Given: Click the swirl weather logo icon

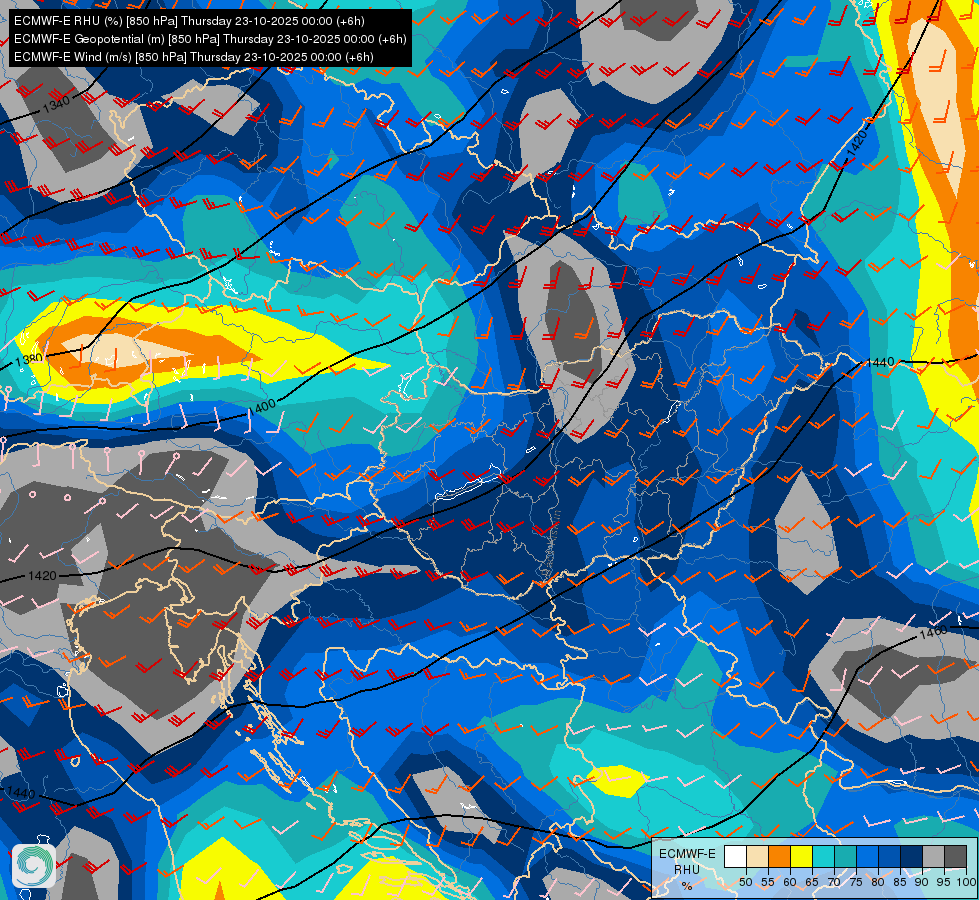Looking at the screenshot, I should coord(34,866).
